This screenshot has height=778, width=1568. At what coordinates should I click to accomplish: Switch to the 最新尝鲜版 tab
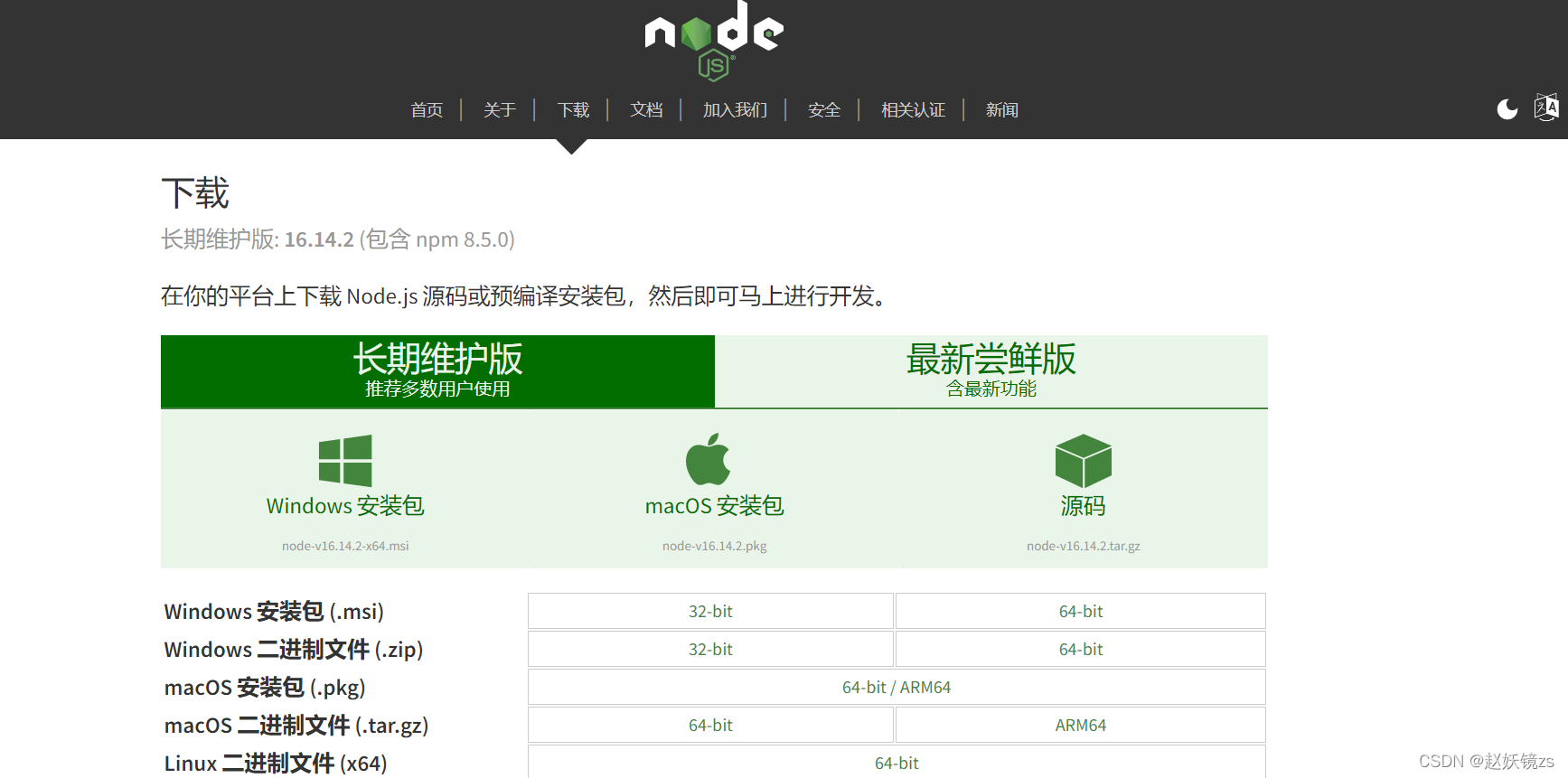coord(991,371)
